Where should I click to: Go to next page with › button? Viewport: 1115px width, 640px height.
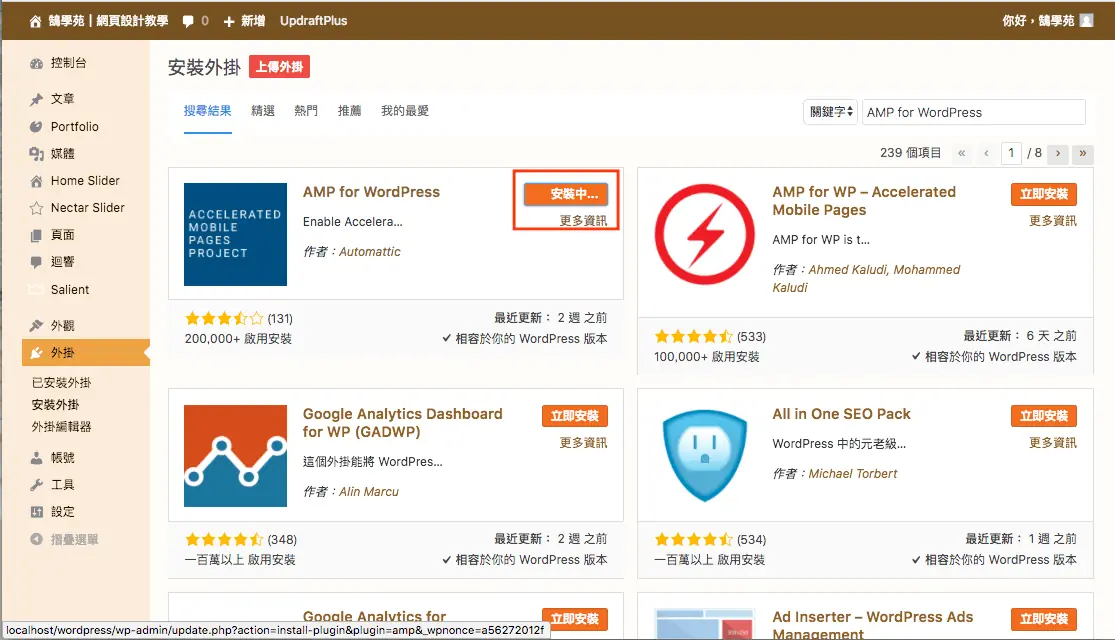click(x=1058, y=153)
